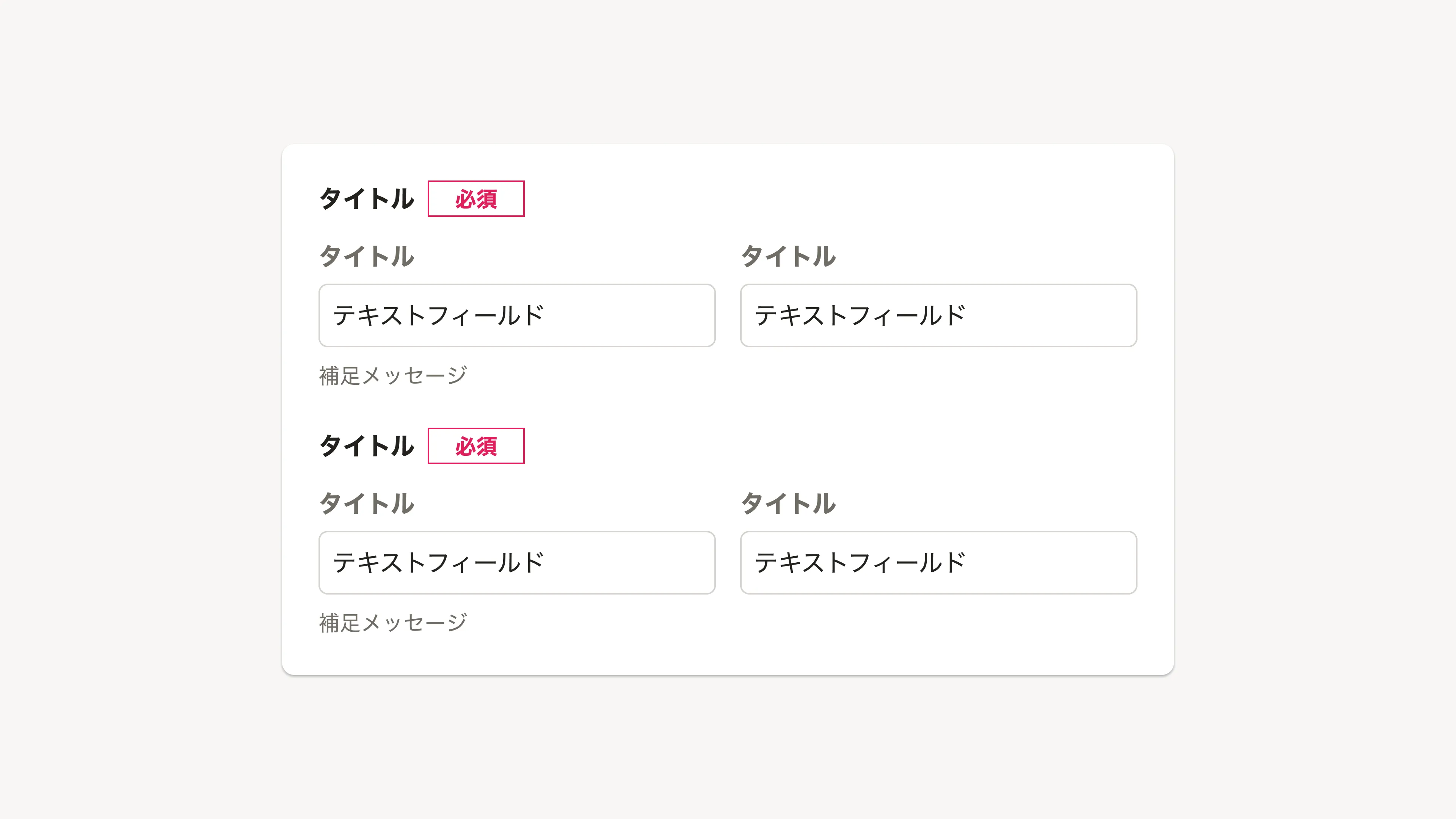Click the 補足メッセージ helper text in first section
This screenshot has height=819, width=1456.
(x=393, y=375)
